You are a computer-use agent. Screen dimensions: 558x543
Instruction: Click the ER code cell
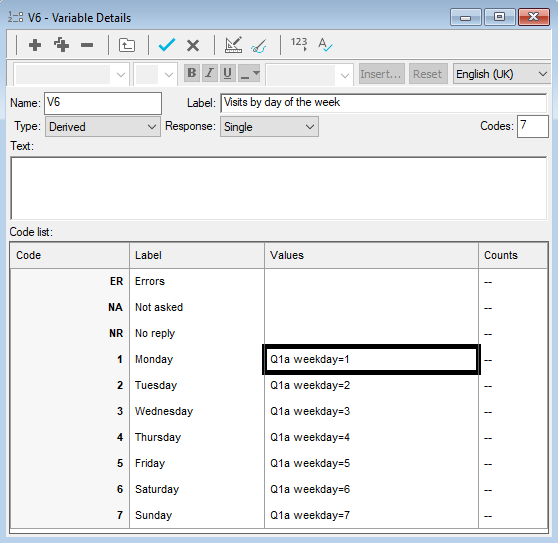click(70, 281)
